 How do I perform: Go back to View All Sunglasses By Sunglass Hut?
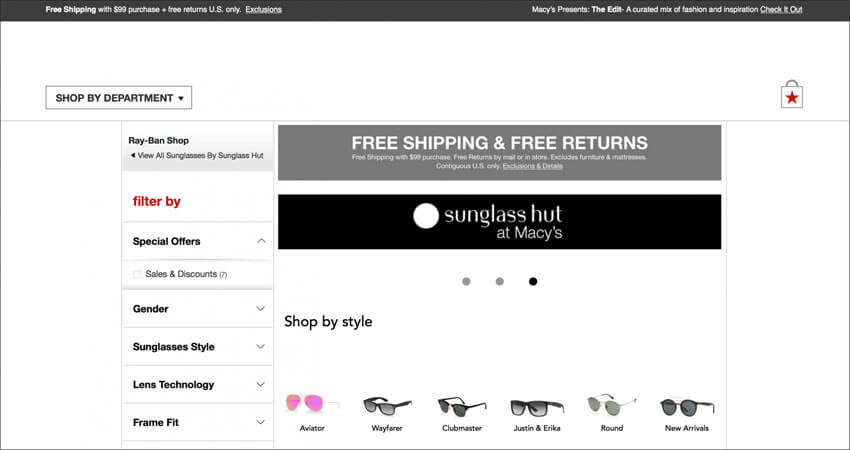(197, 156)
